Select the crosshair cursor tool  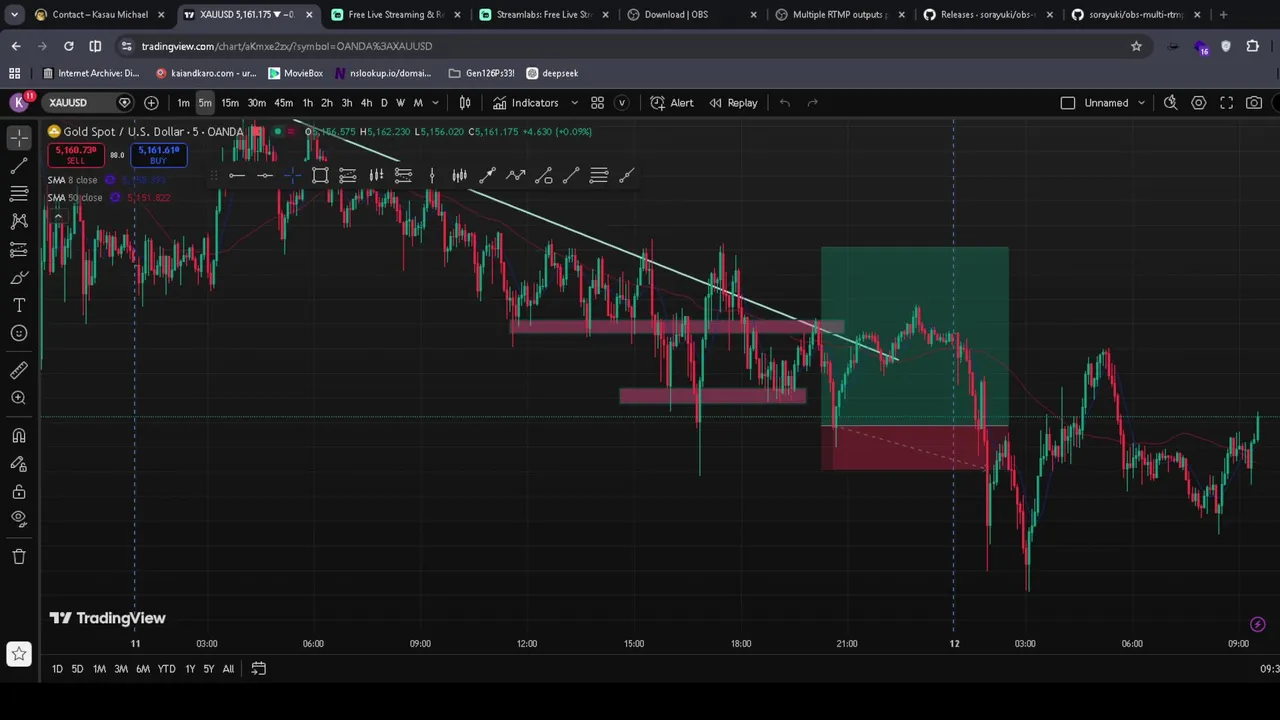[x=19, y=139]
